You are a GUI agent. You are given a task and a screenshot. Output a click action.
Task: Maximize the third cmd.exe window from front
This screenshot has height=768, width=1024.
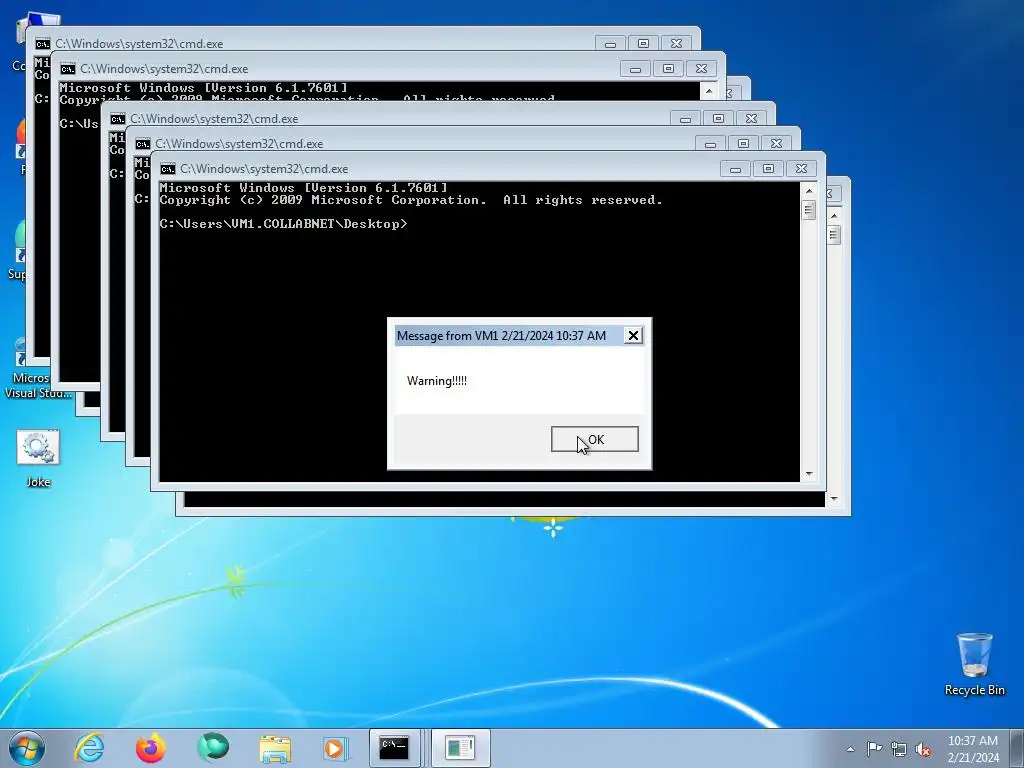(718, 119)
